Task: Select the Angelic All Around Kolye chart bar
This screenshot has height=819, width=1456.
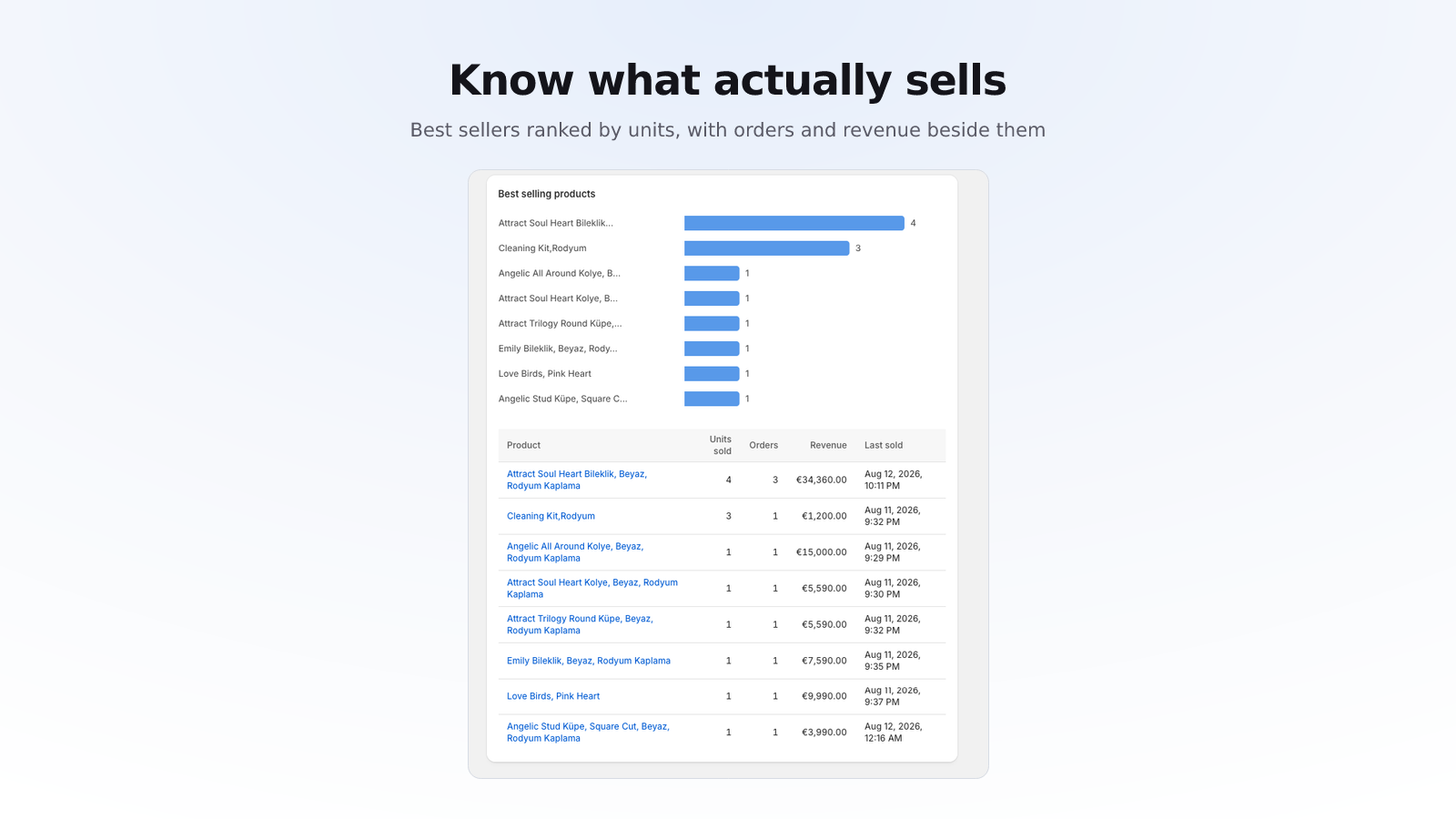Action: coord(712,273)
